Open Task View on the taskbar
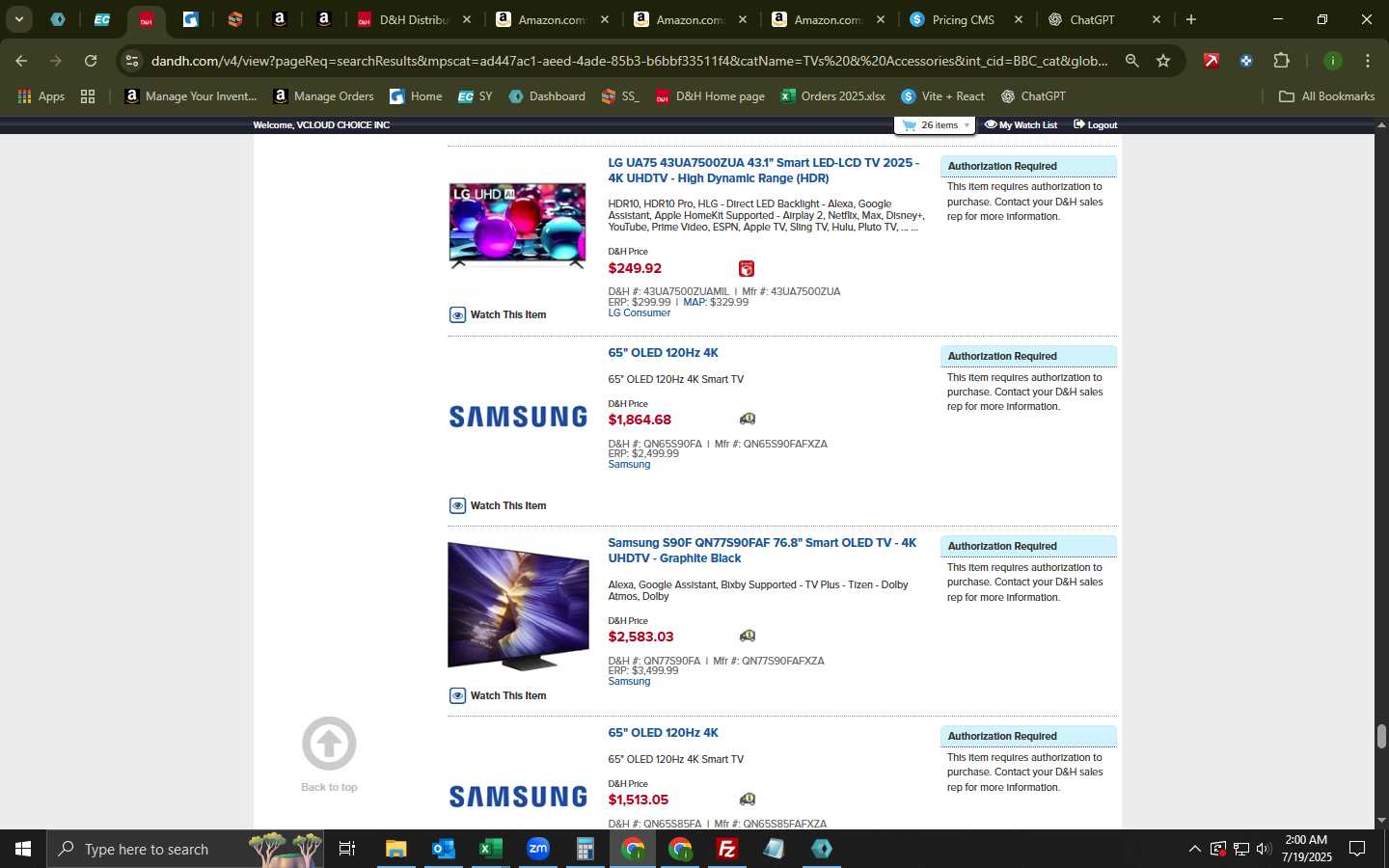 tap(347, 849)
